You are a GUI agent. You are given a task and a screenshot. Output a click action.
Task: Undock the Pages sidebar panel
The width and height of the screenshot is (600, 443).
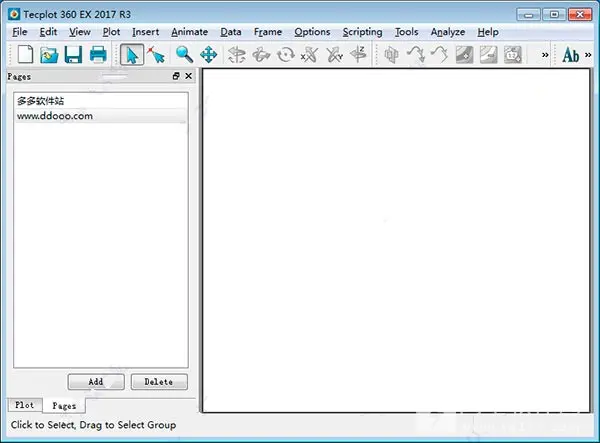(x=176, y=76)
